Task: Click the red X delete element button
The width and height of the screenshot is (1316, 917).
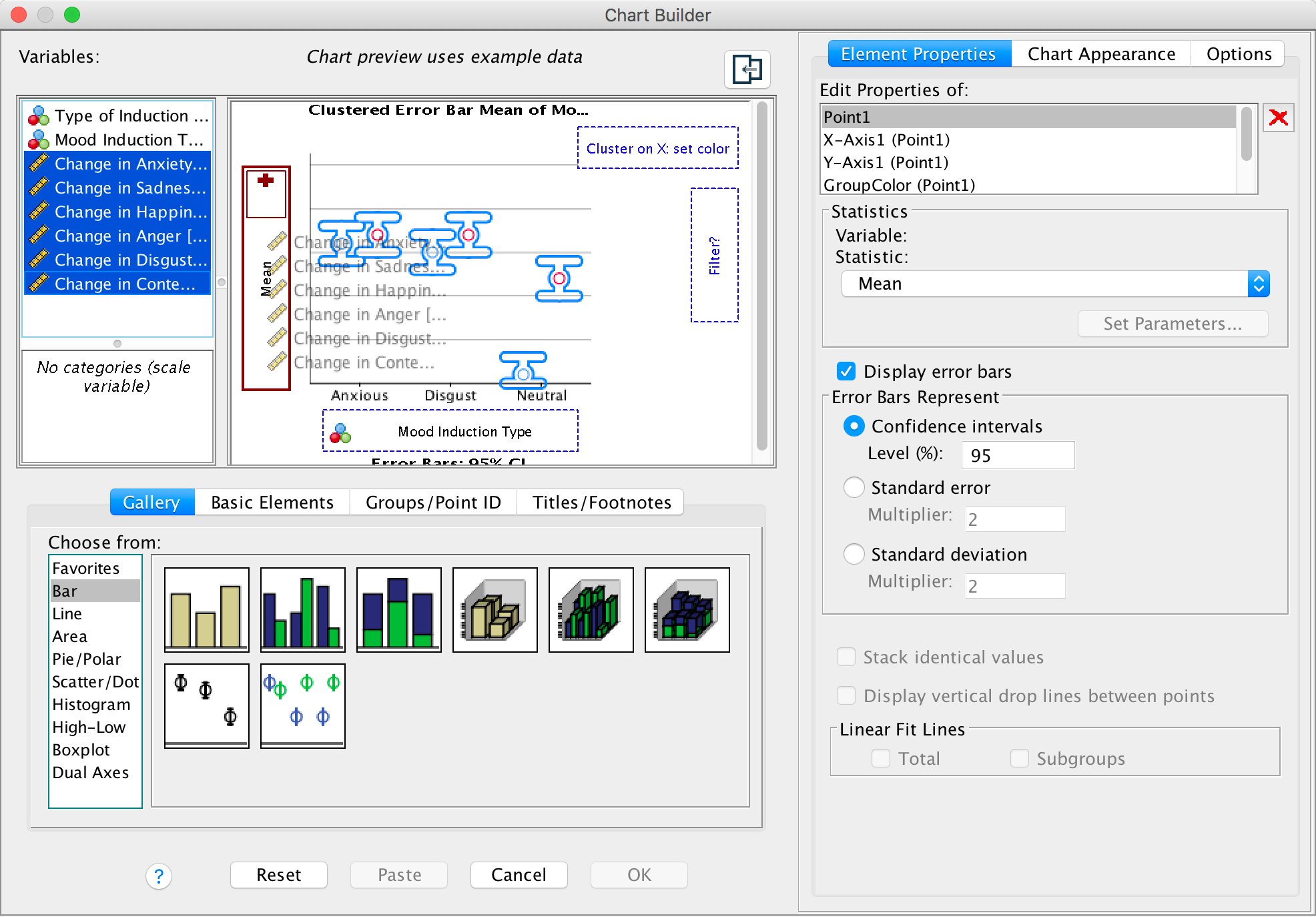Action: (x=1278, y=118)
